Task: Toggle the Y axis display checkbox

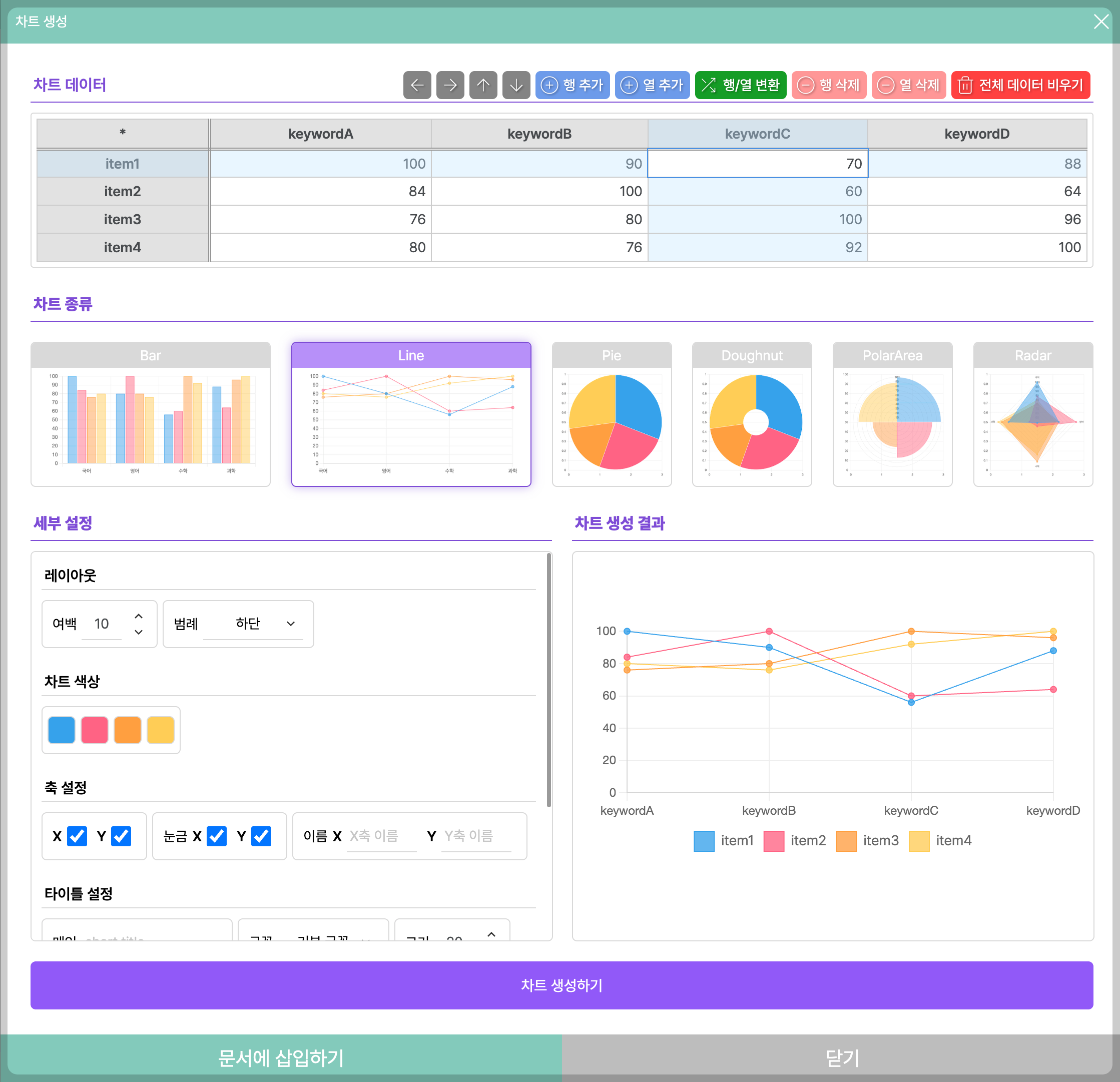Action: coord(121,836)
